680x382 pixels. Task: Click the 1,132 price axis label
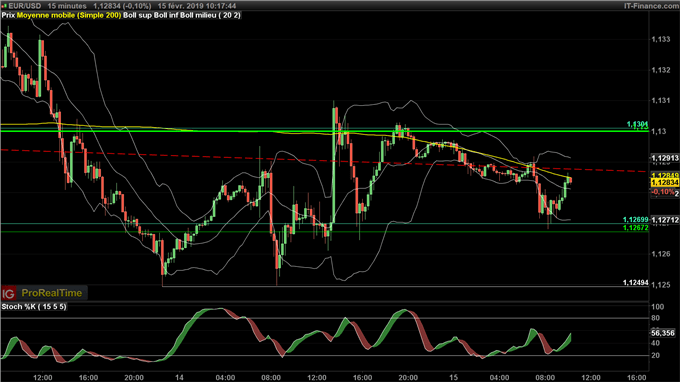661,70
